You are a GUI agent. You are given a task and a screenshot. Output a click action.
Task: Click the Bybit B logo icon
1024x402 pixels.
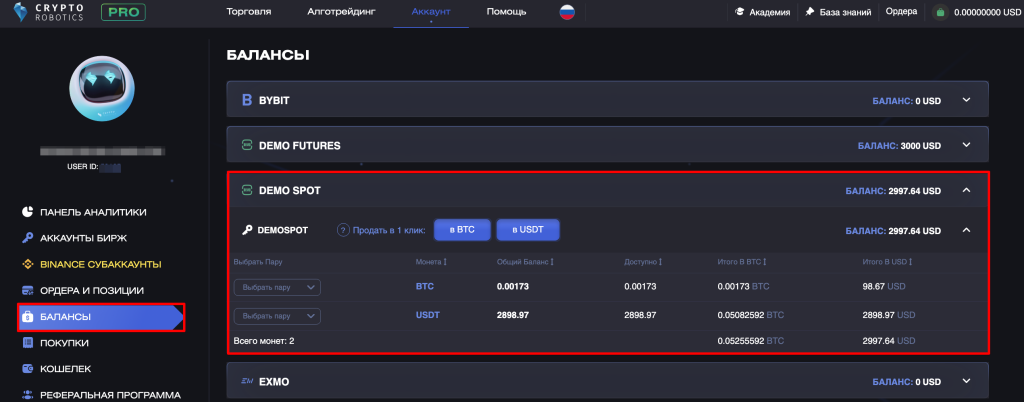point(247,100)
